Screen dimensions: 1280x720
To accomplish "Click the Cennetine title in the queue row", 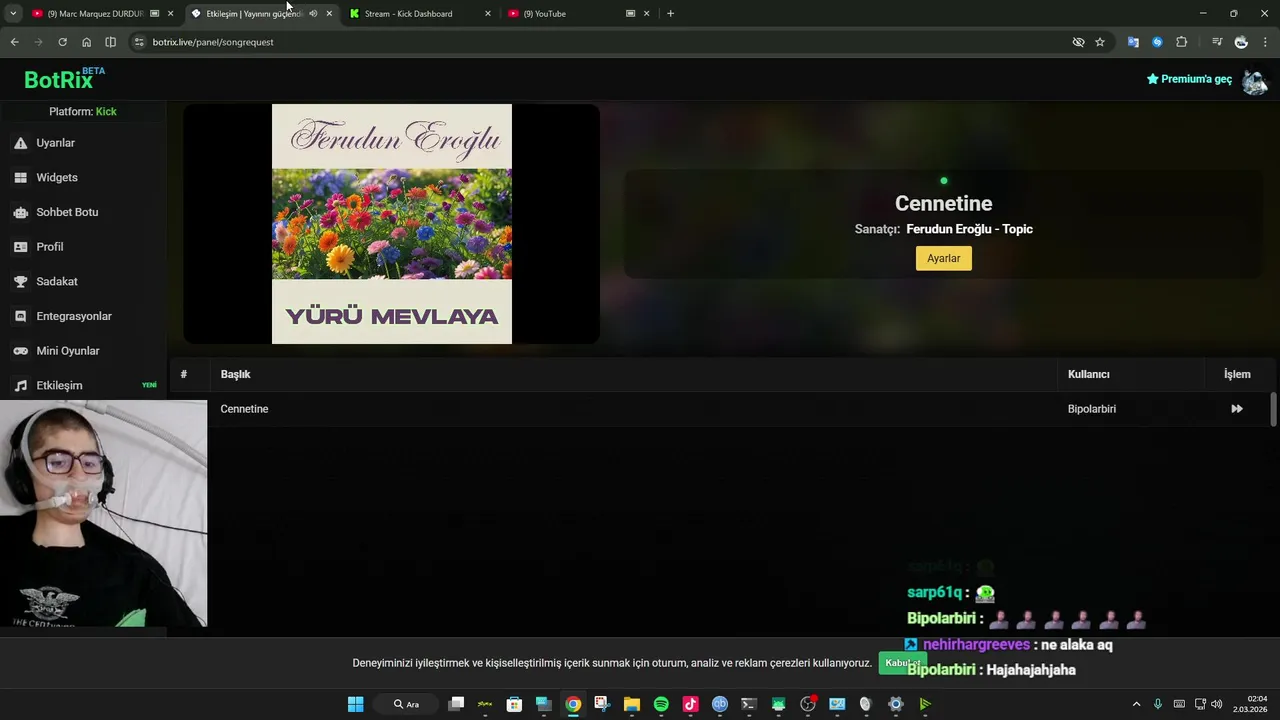I will (x=244, y=409).
